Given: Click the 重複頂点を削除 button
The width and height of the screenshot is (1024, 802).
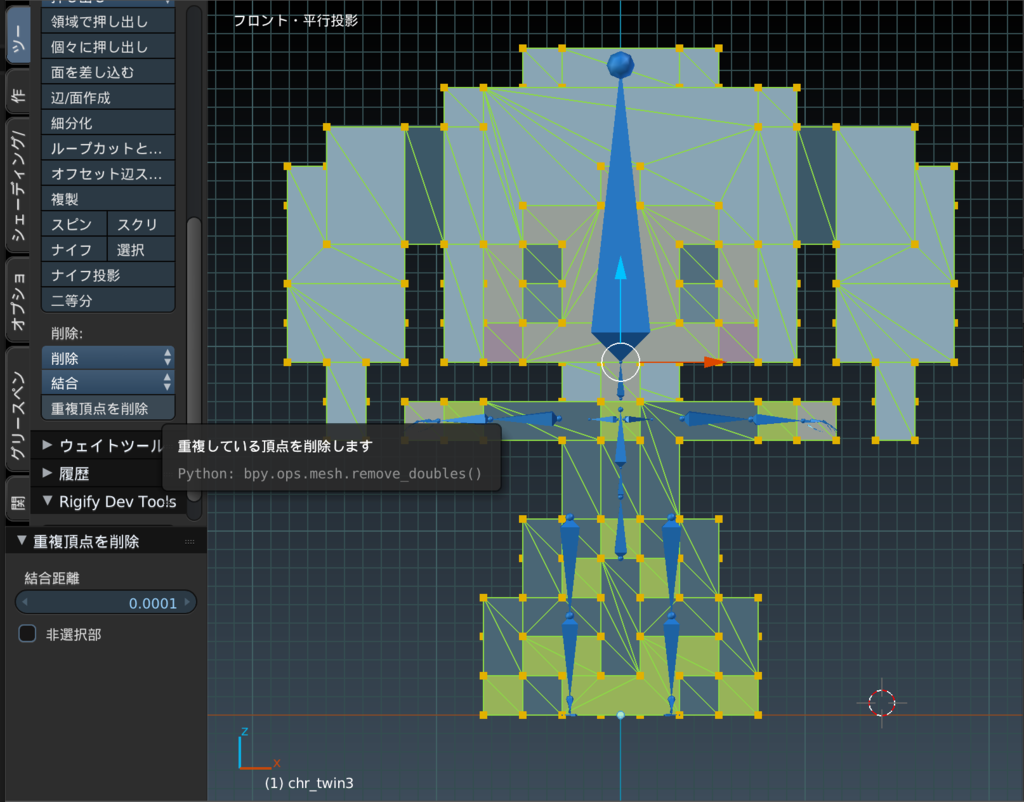Looking at the screenshot, I should coord(108,408).
